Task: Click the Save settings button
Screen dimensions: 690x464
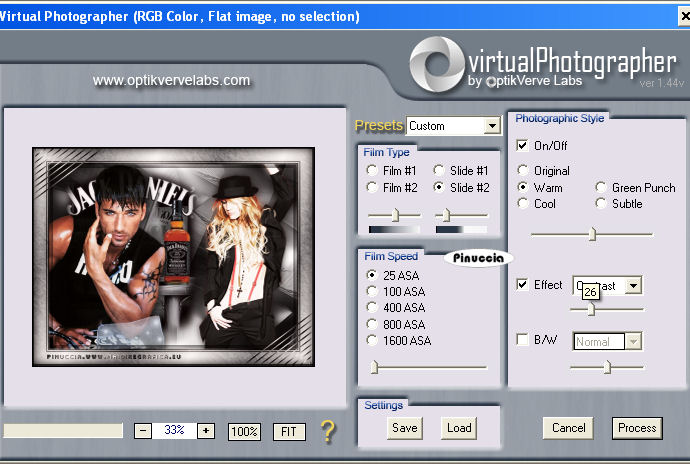Action: click(x=405, y=428)
